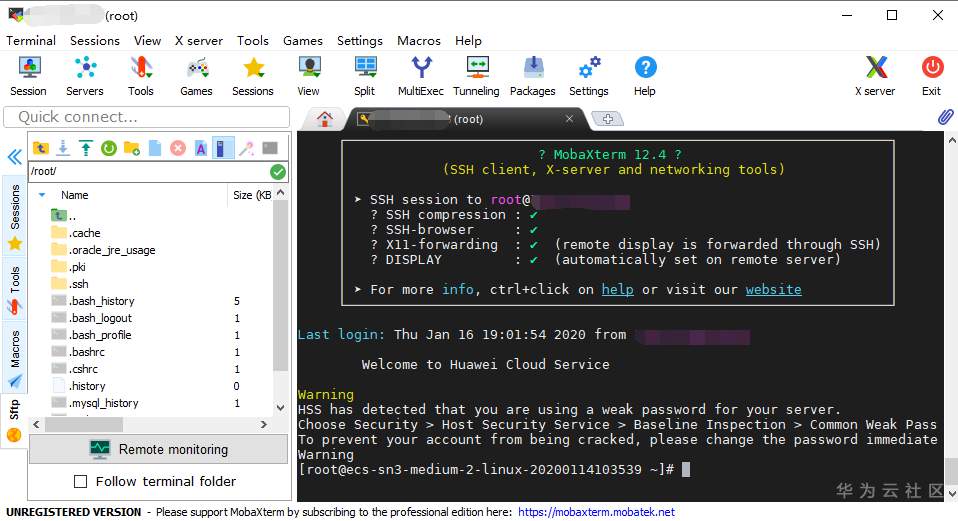Click the SFTP download arrow icon

point(63,148)
